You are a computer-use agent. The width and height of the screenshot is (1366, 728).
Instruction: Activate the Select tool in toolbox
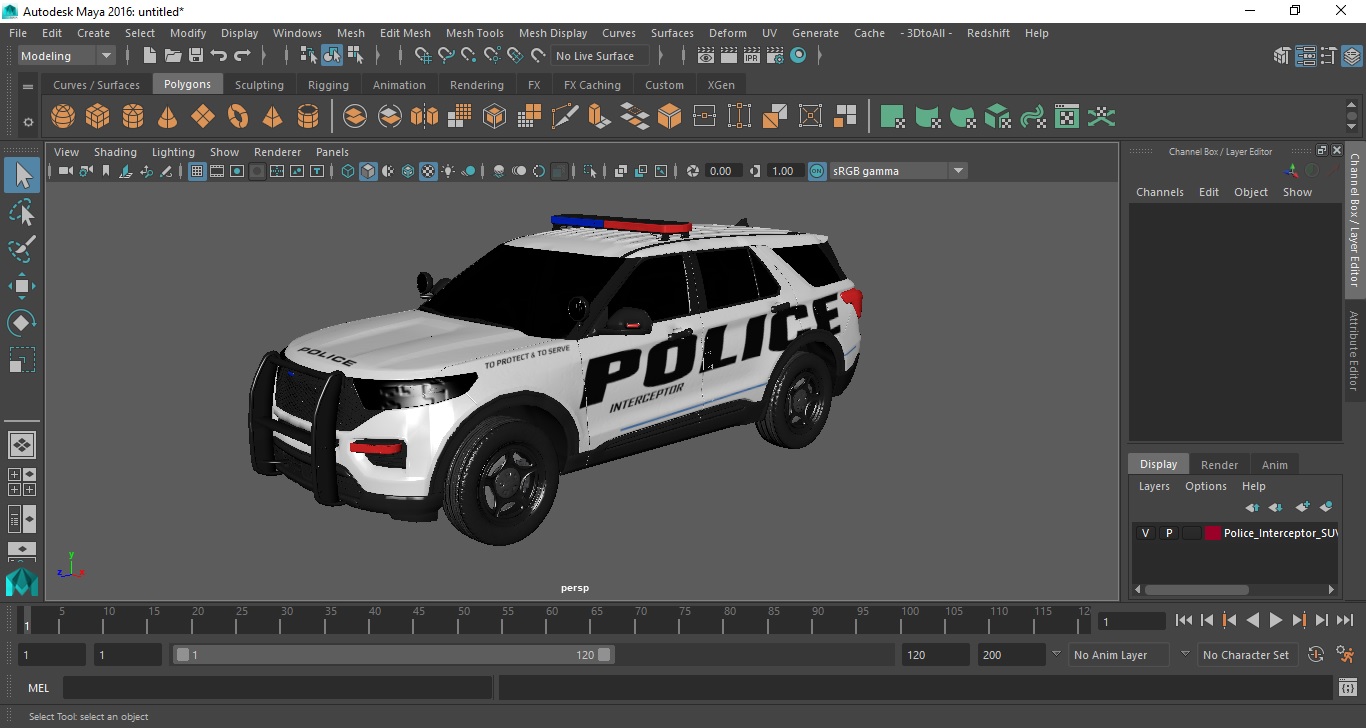coord(22,176)
